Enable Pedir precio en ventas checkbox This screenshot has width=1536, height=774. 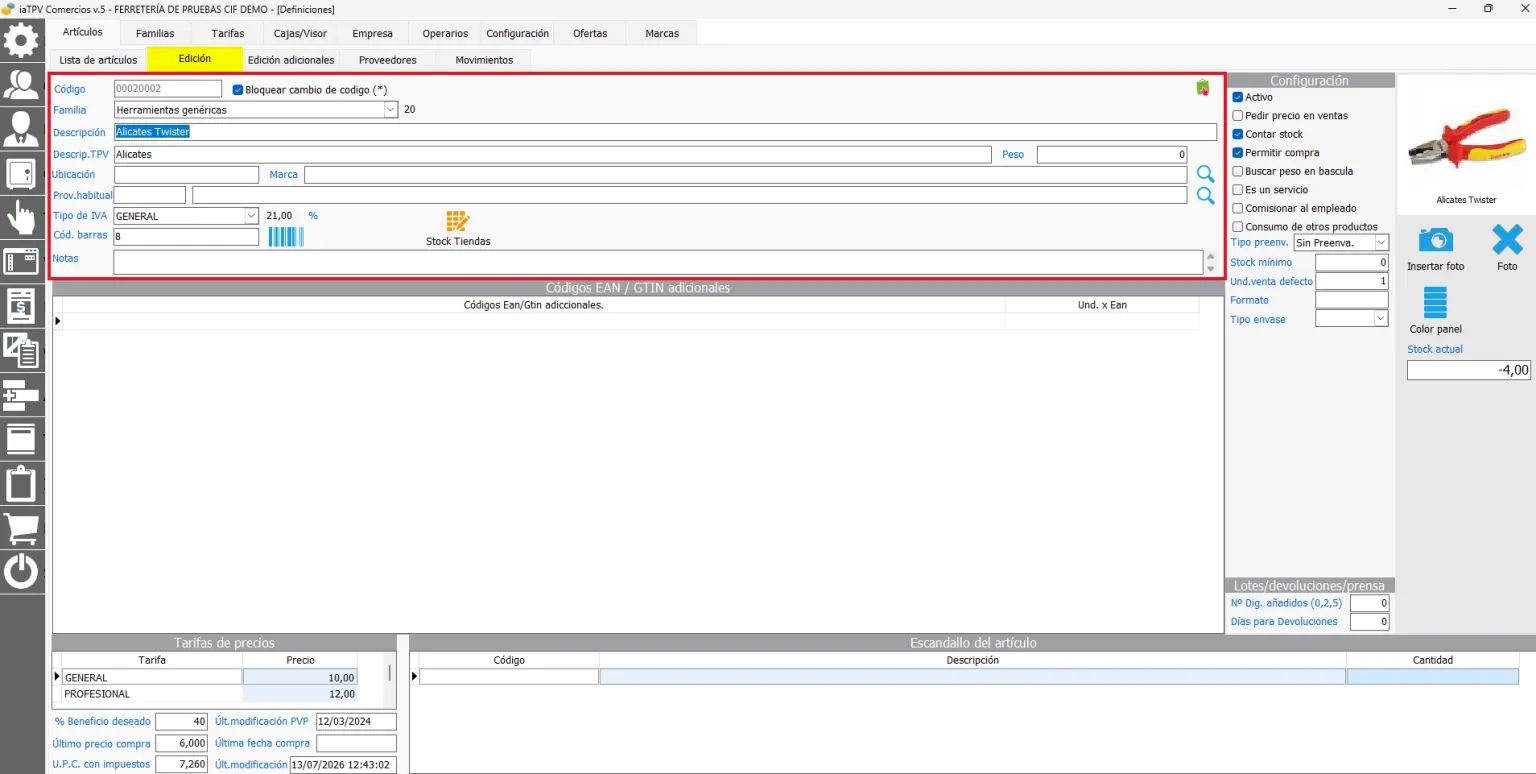[1238, 116]
